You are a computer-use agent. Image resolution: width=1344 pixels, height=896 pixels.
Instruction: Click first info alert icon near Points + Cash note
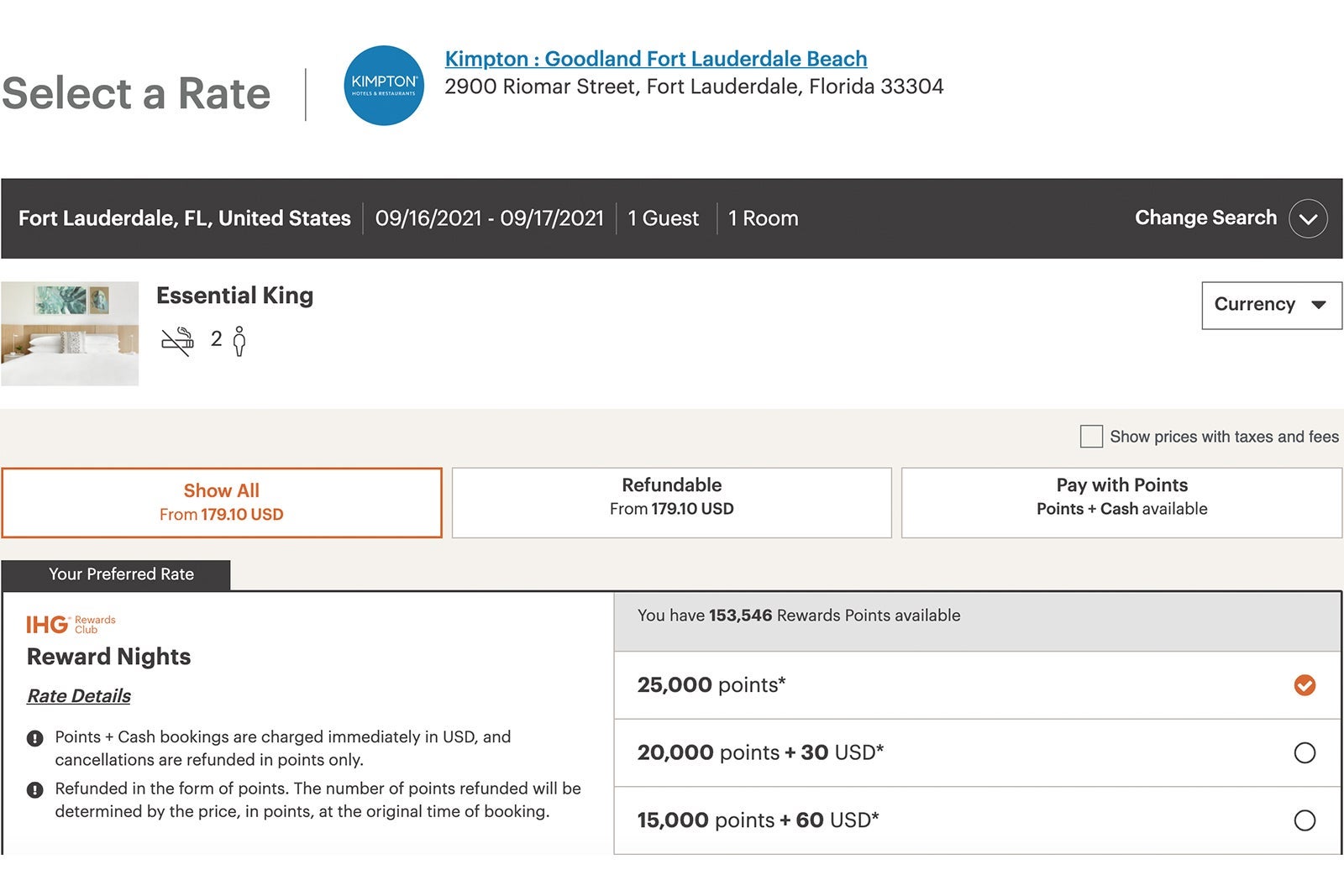(35, 738)
